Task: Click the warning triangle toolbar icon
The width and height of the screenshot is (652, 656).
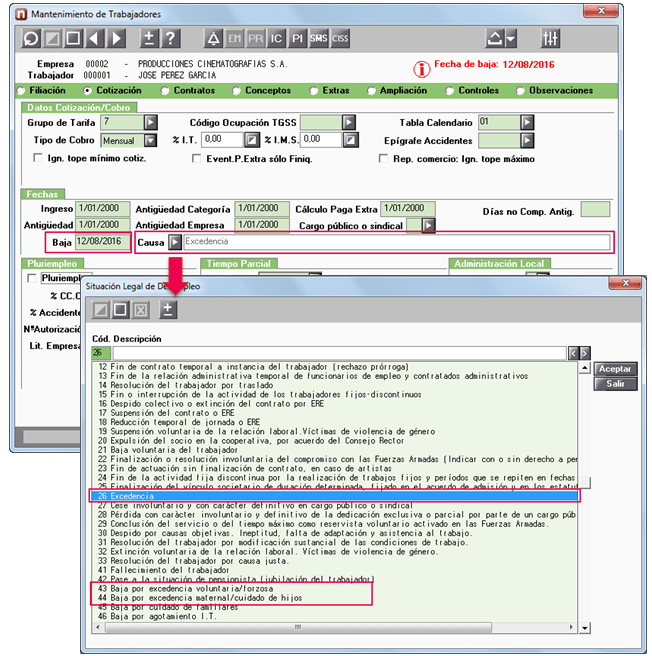Action: point(213,38)
